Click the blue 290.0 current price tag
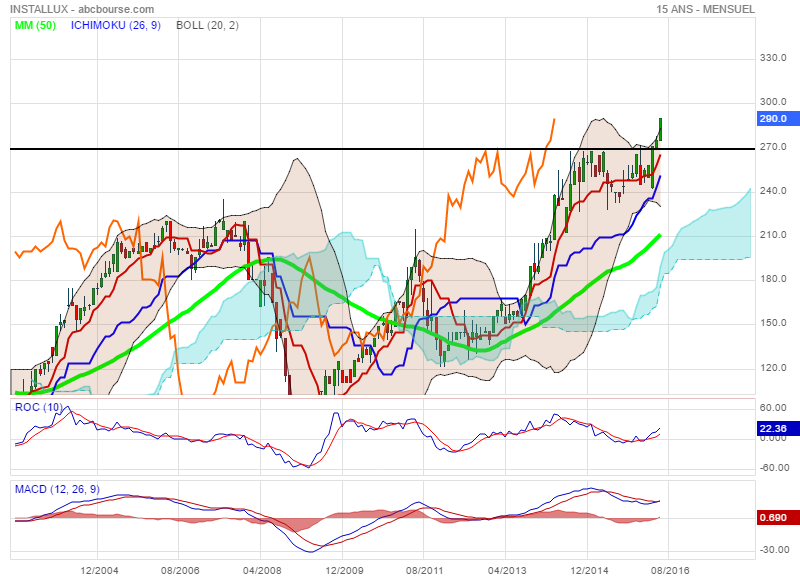Screen dimensions: 800x580 pyautogui.click(x=778, y=119)
